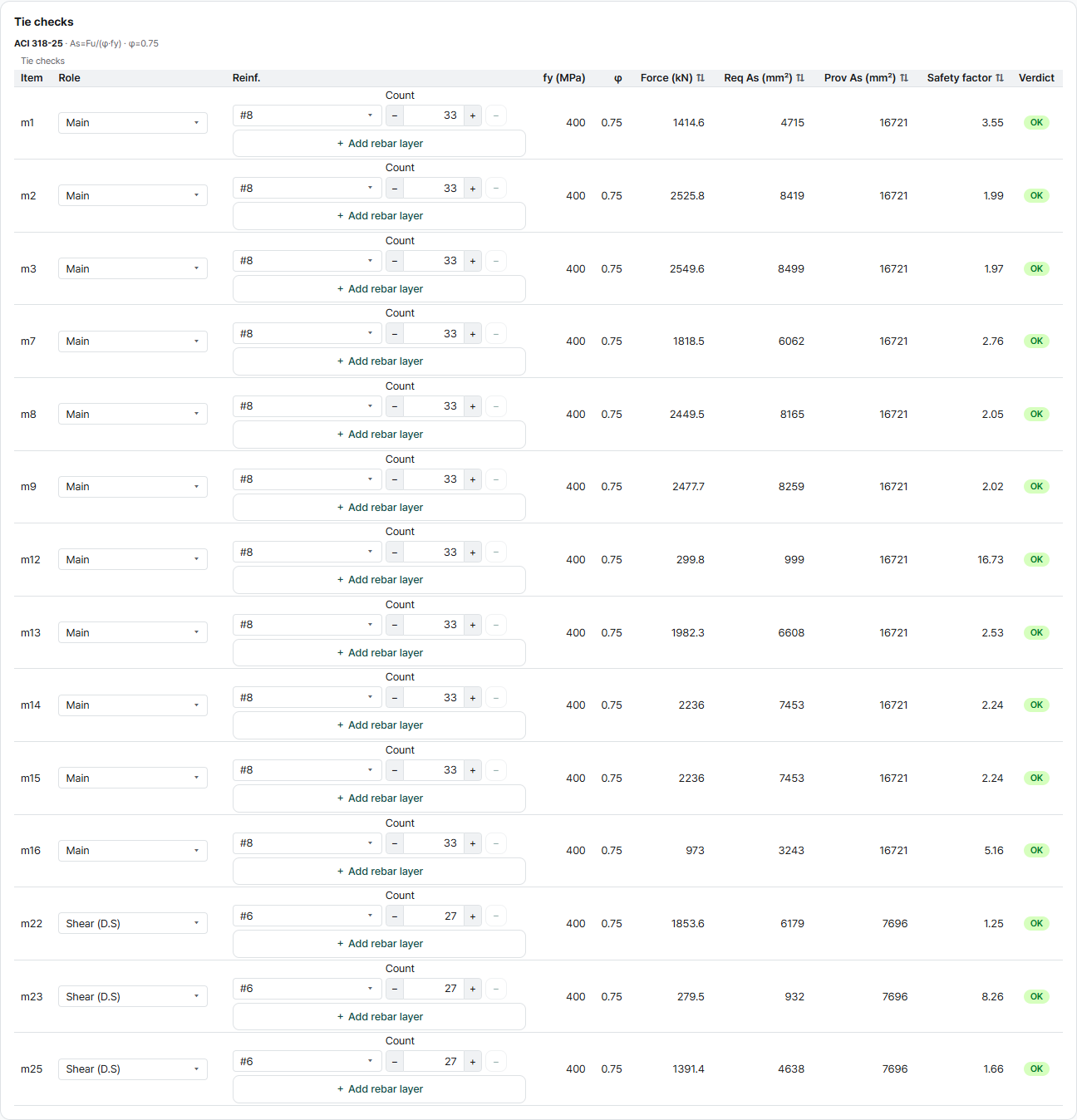Decrease rebar count for row m2

(395, 189)
